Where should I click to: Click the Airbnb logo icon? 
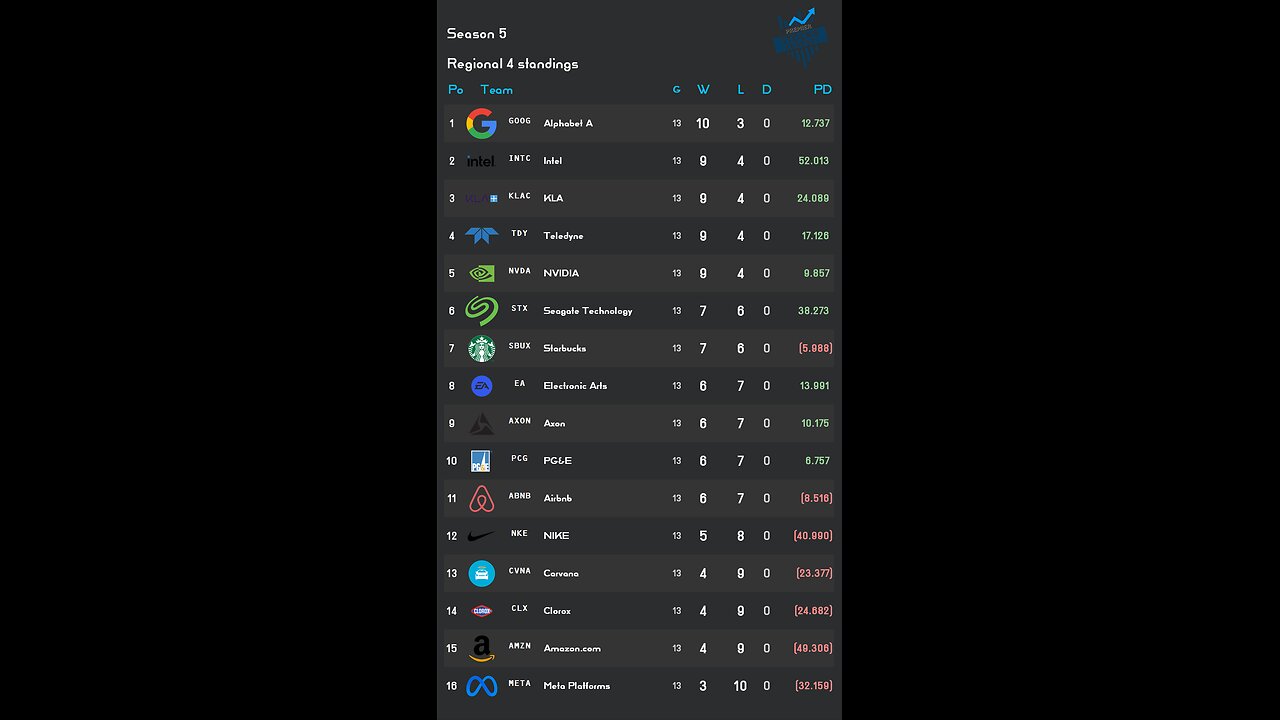point(481,498)
